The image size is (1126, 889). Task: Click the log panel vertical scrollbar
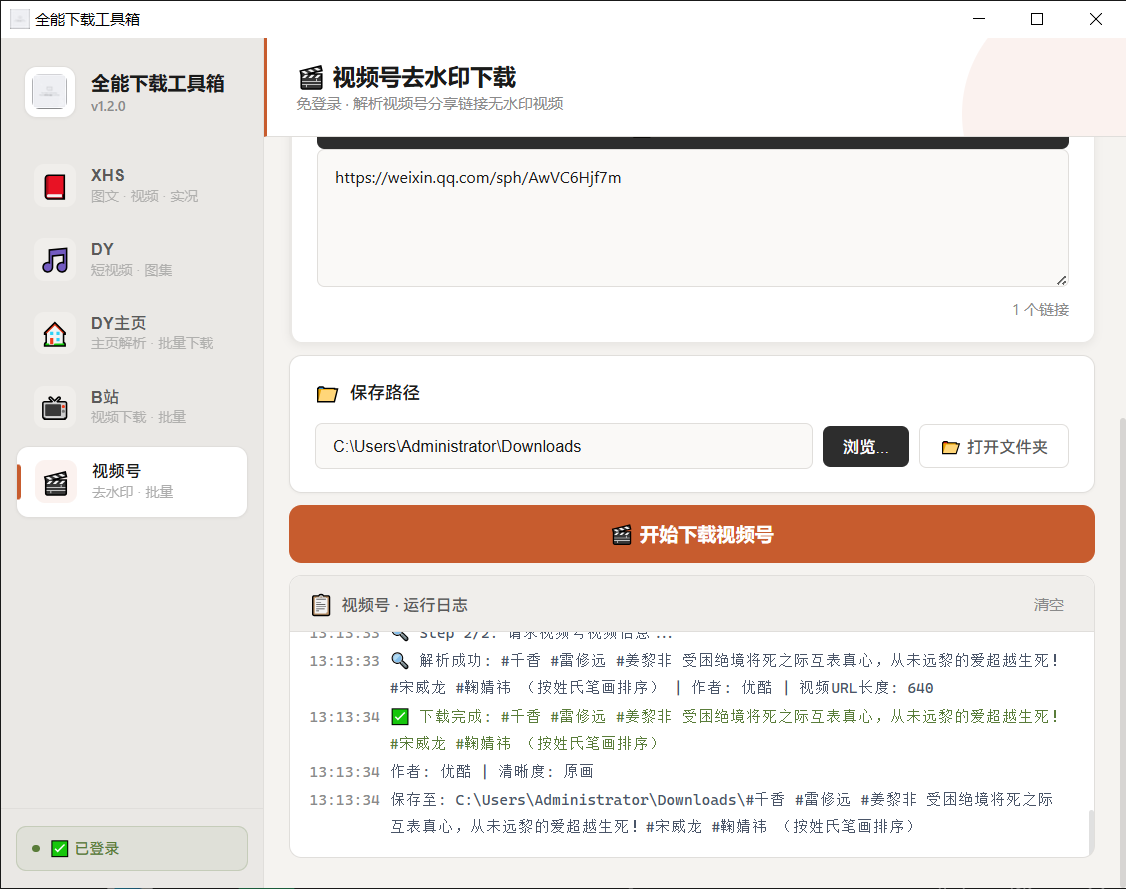pyautogui.click(x=1091, y=832)
